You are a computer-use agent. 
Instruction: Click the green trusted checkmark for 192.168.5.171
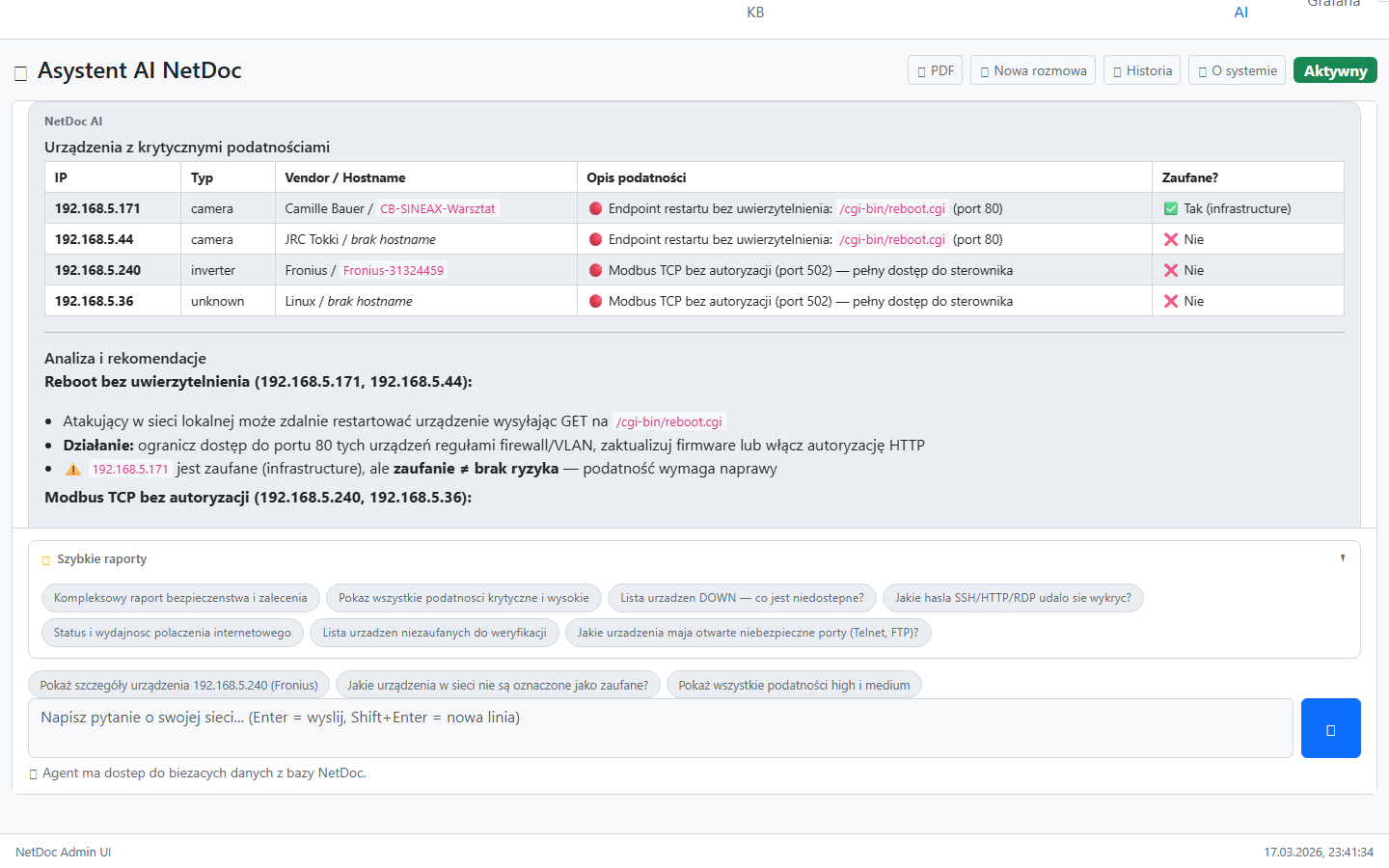[x=1170, y=208]
